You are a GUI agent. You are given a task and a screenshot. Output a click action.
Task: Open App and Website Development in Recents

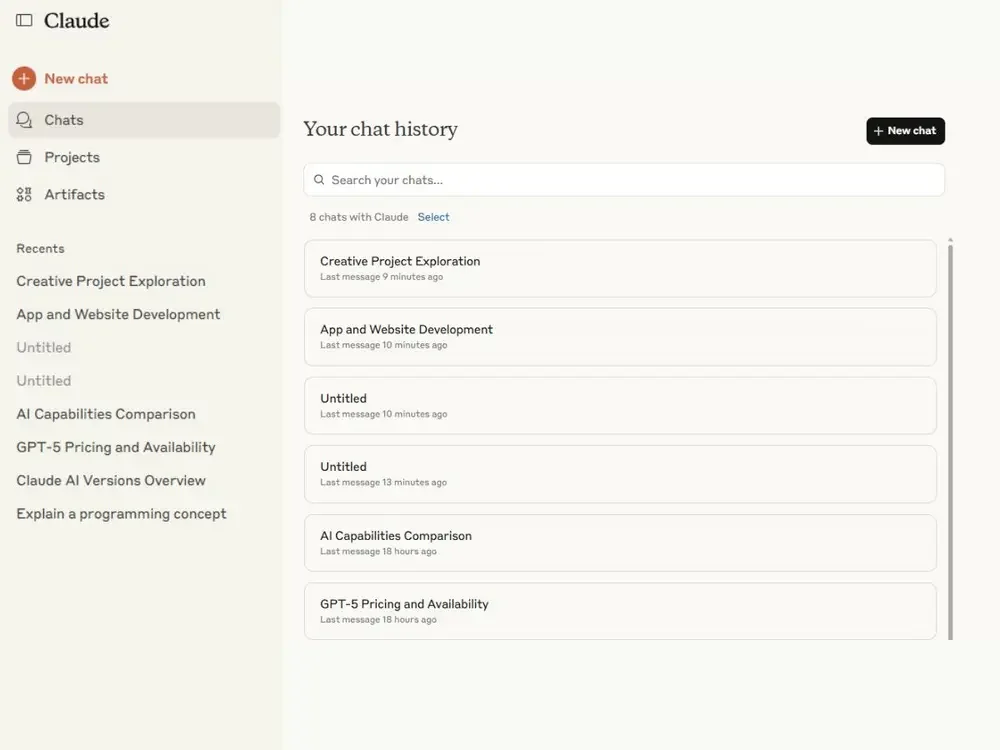click(x=118, y=314)
